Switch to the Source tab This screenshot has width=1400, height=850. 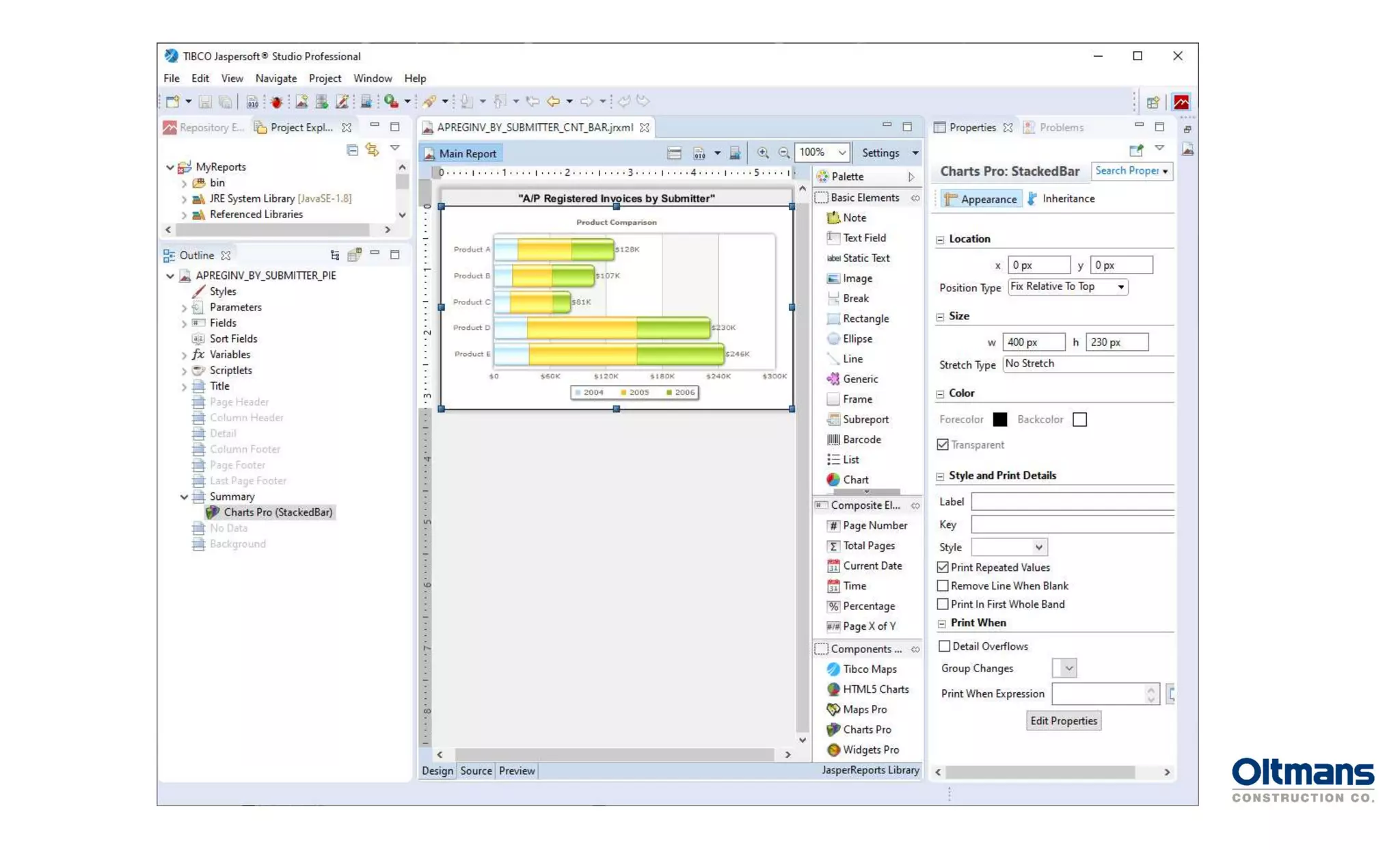[476, 771]
